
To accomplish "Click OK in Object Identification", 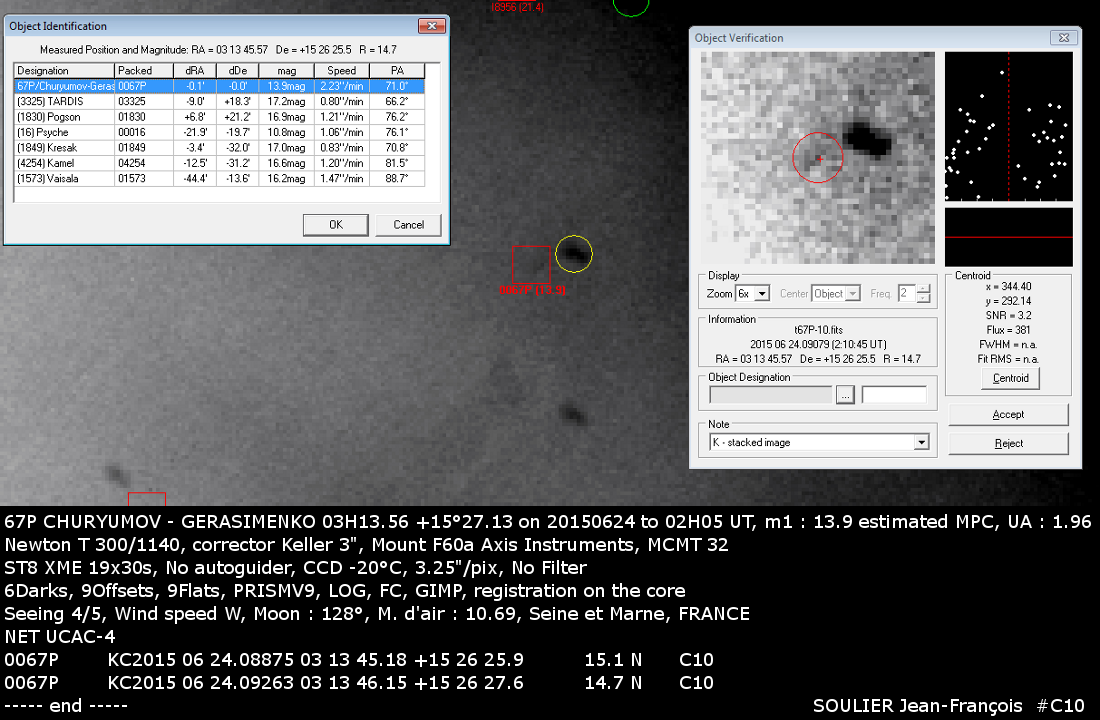I will (335, 225).
